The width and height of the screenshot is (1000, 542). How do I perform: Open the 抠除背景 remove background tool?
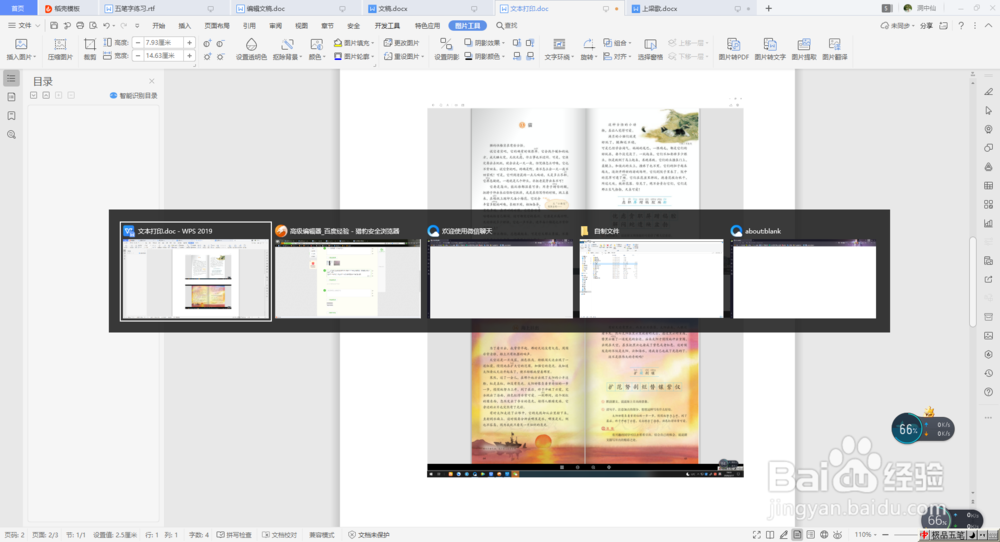[x=287, y=49]
